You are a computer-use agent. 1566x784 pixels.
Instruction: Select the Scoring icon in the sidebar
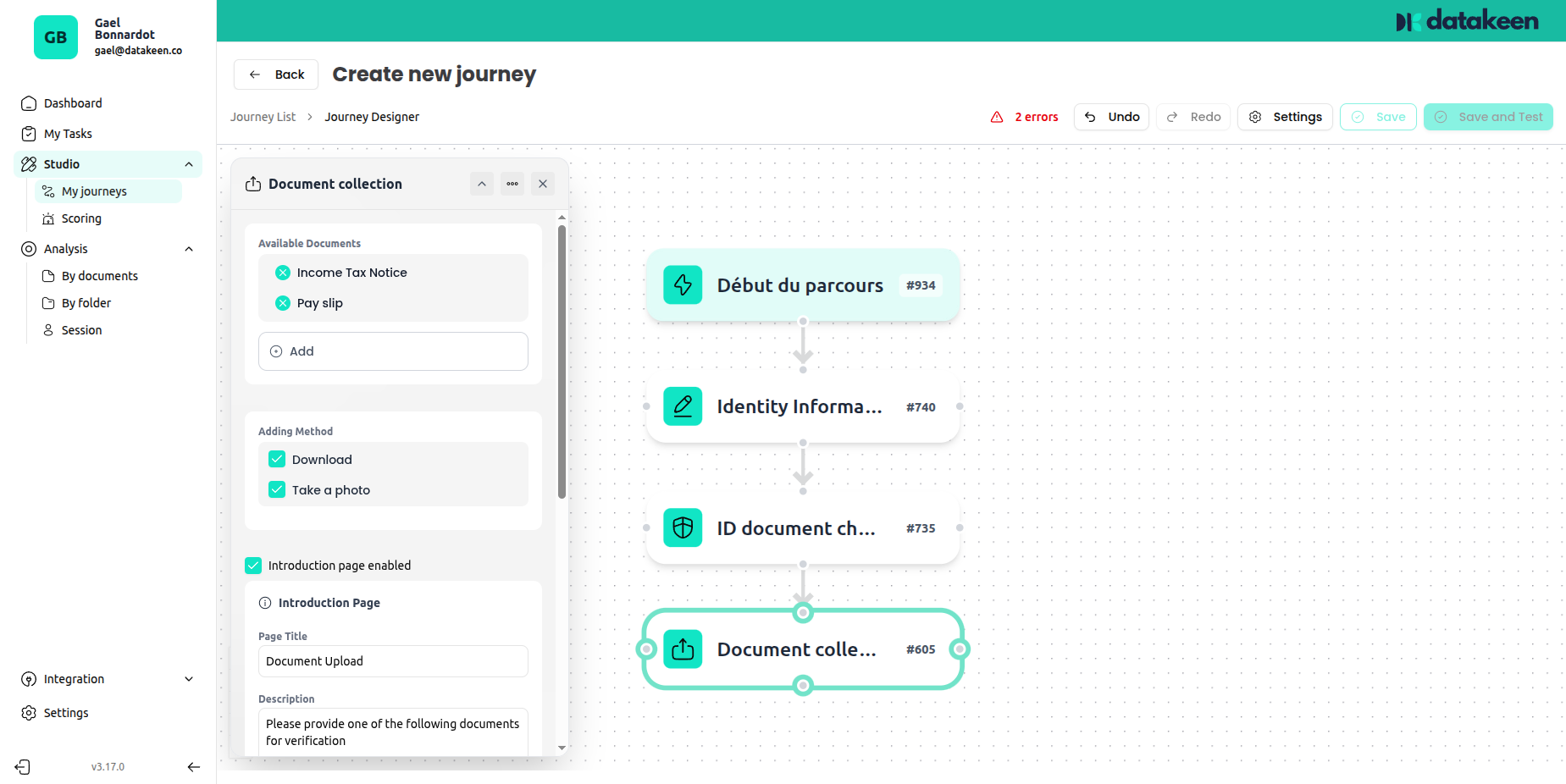tap(48, 218)
